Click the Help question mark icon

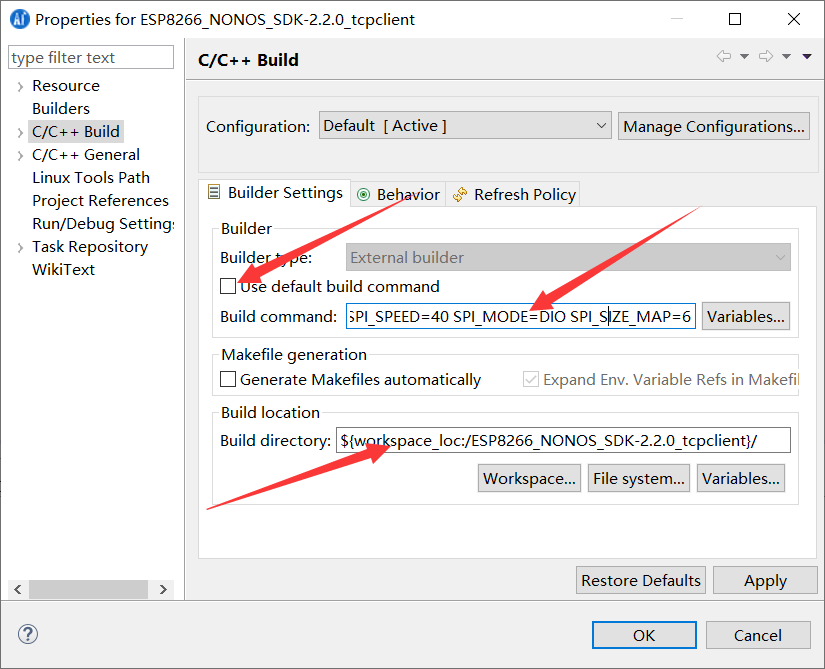click(x=27, y=634)
